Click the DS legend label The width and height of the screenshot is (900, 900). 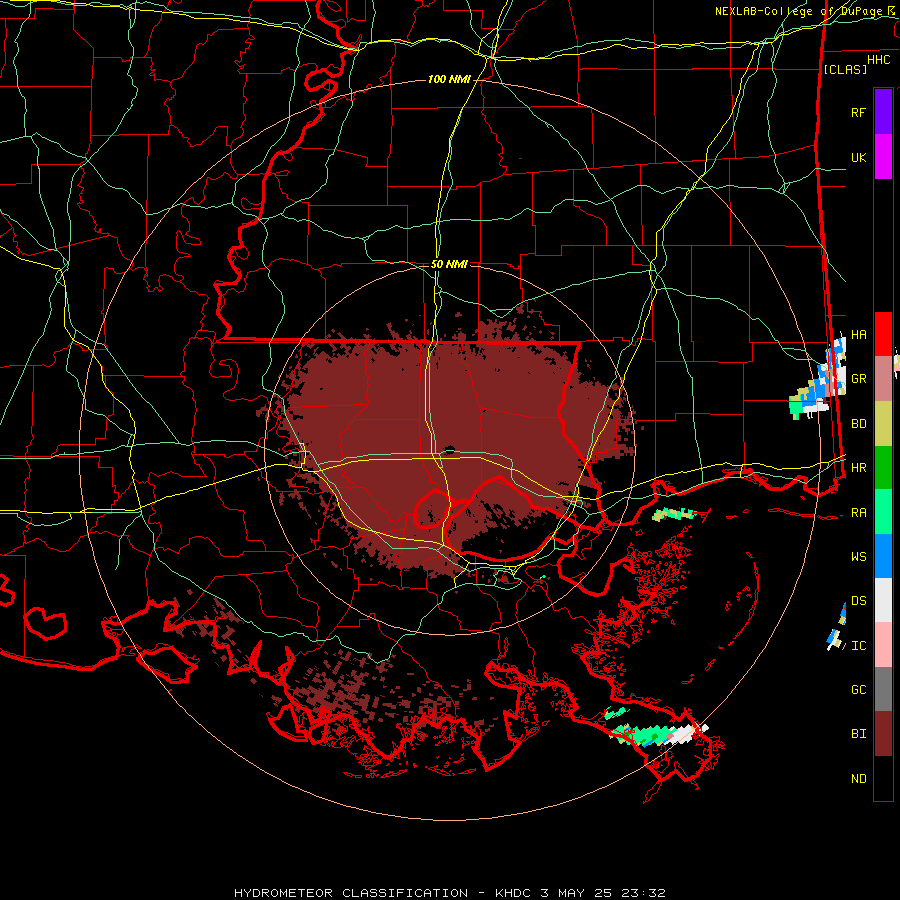tap(858, 601)
